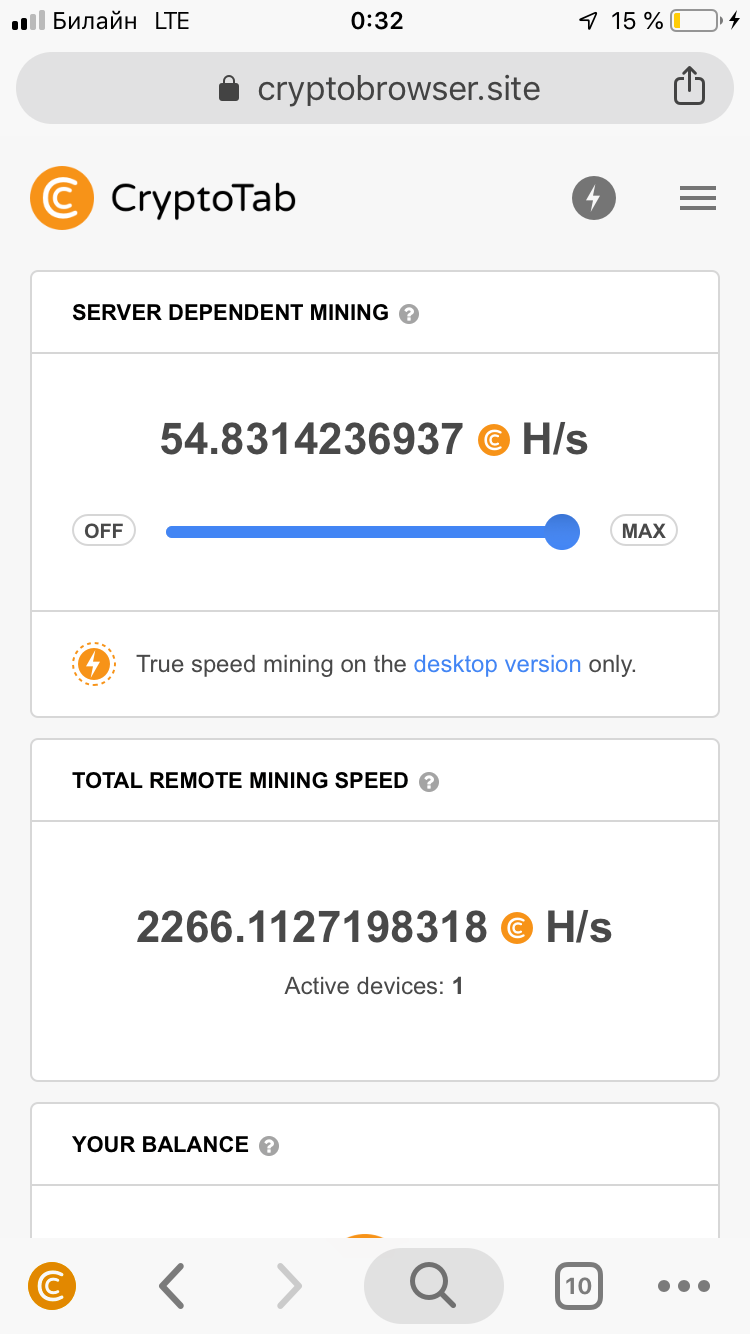Tap the CryptoTab coin beside 54.8314236937
The image size is (750, 1334).
tap(494, 440)
